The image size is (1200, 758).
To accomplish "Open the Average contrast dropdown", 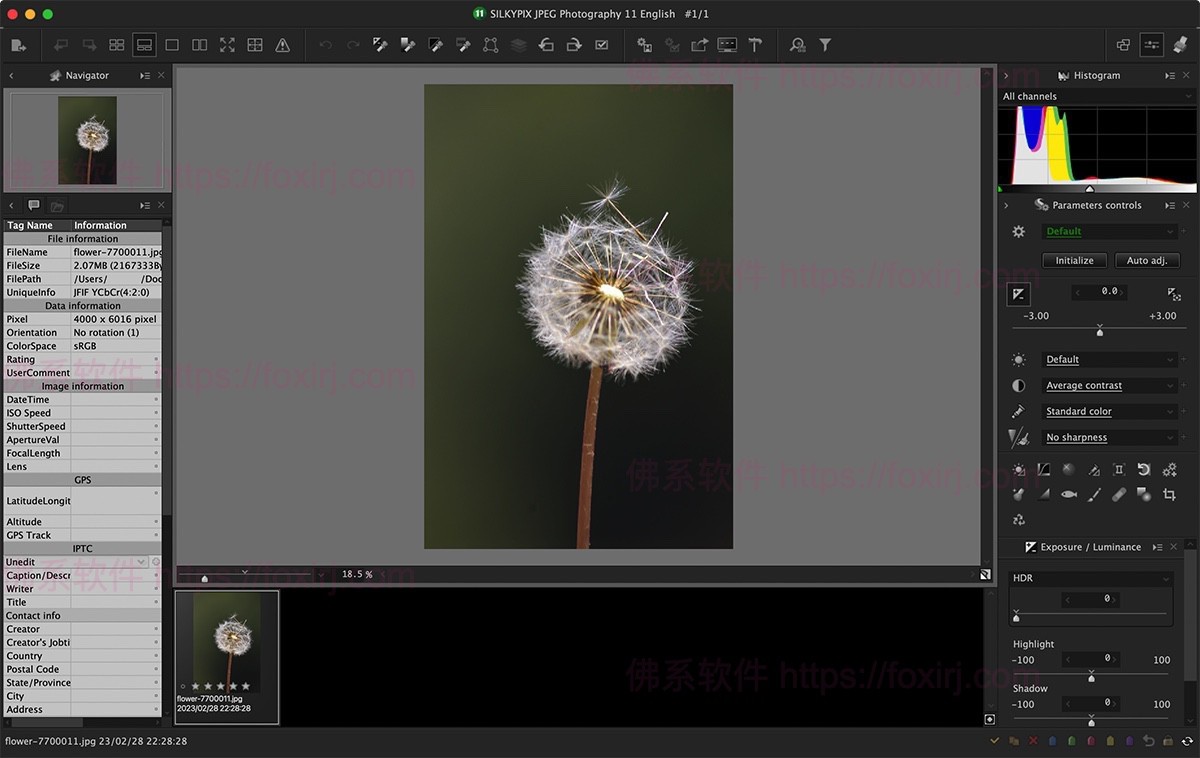I will pyautogui.click(x=1109, y=386).
